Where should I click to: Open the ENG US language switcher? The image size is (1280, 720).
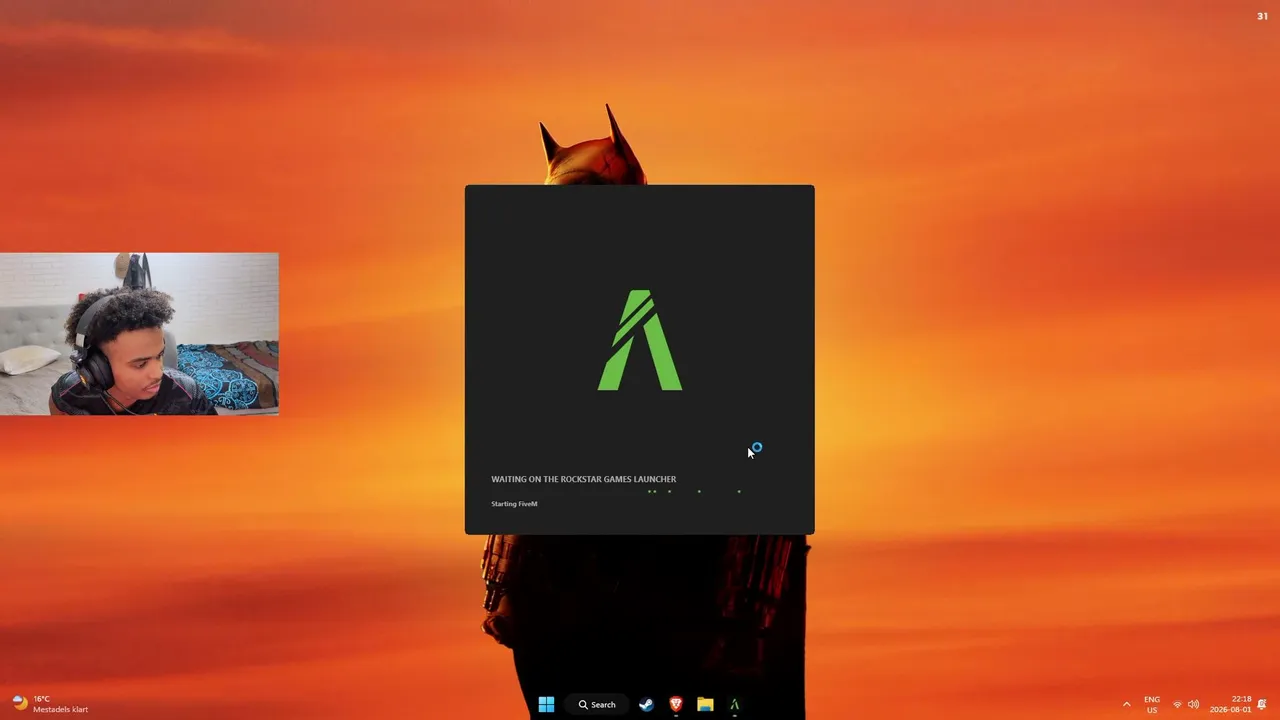1152,705
